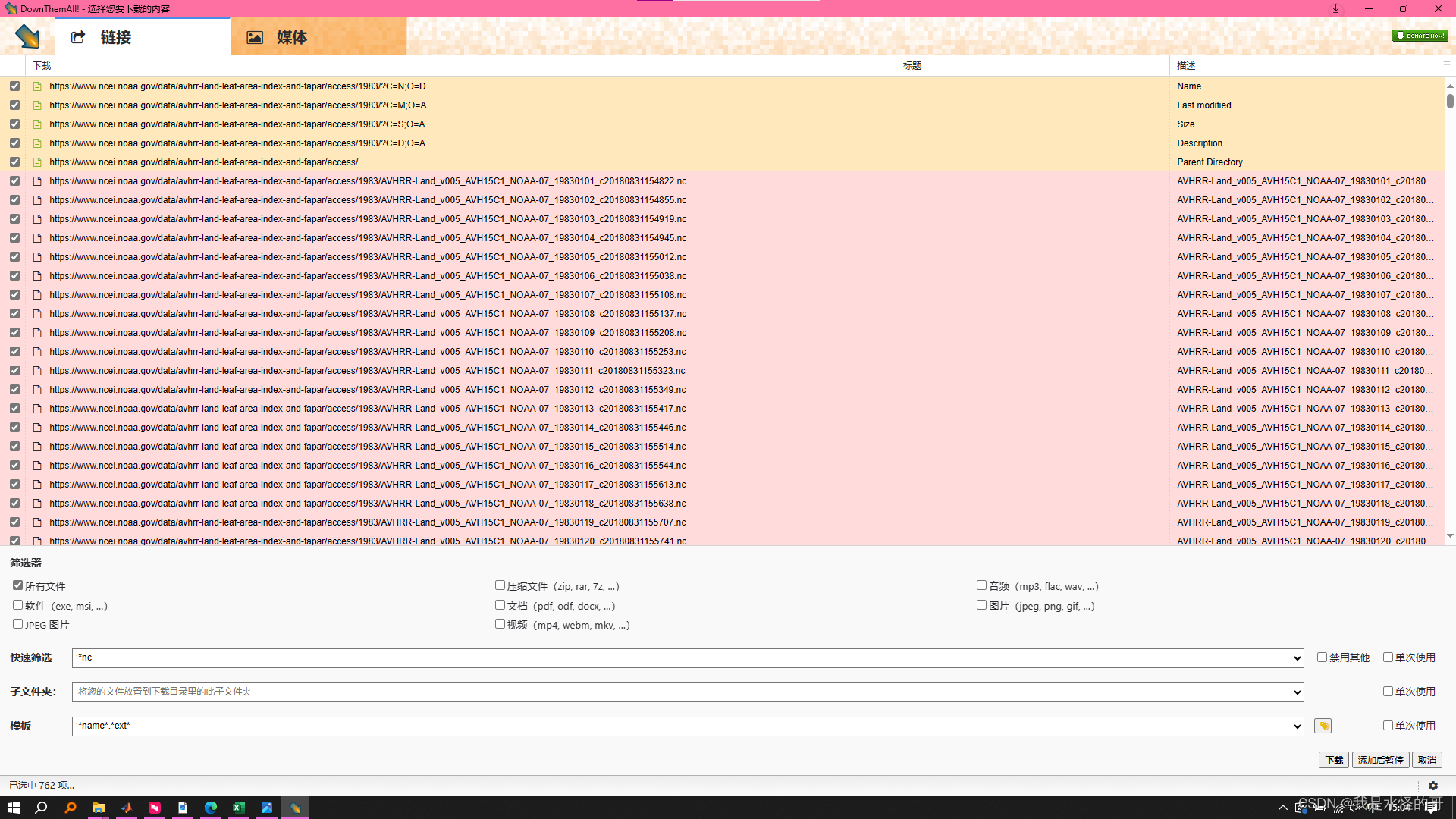Click the download arrow icon in title bar
This screenshot has height=819, width=1456.
point(1336,8)
